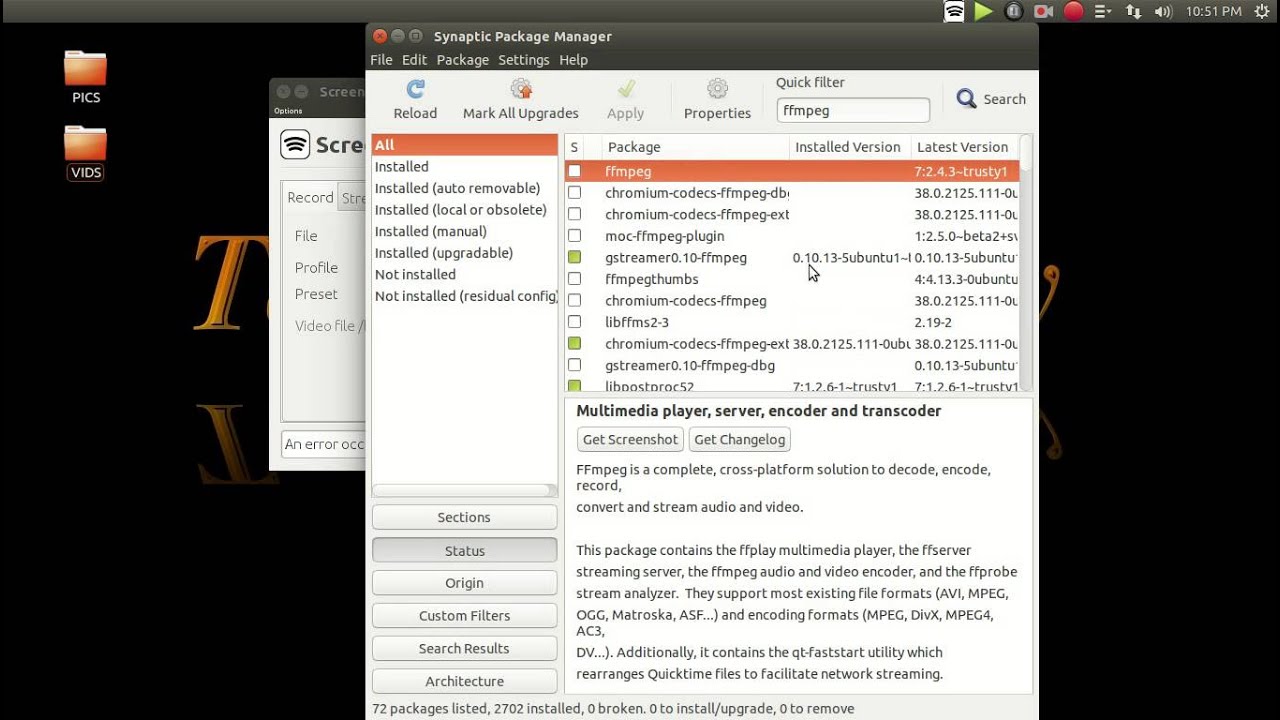This screenshot has width=1280, height=720.
Task: Mark ffmpegthumbs status checkbox
Action: pos(574,279)
